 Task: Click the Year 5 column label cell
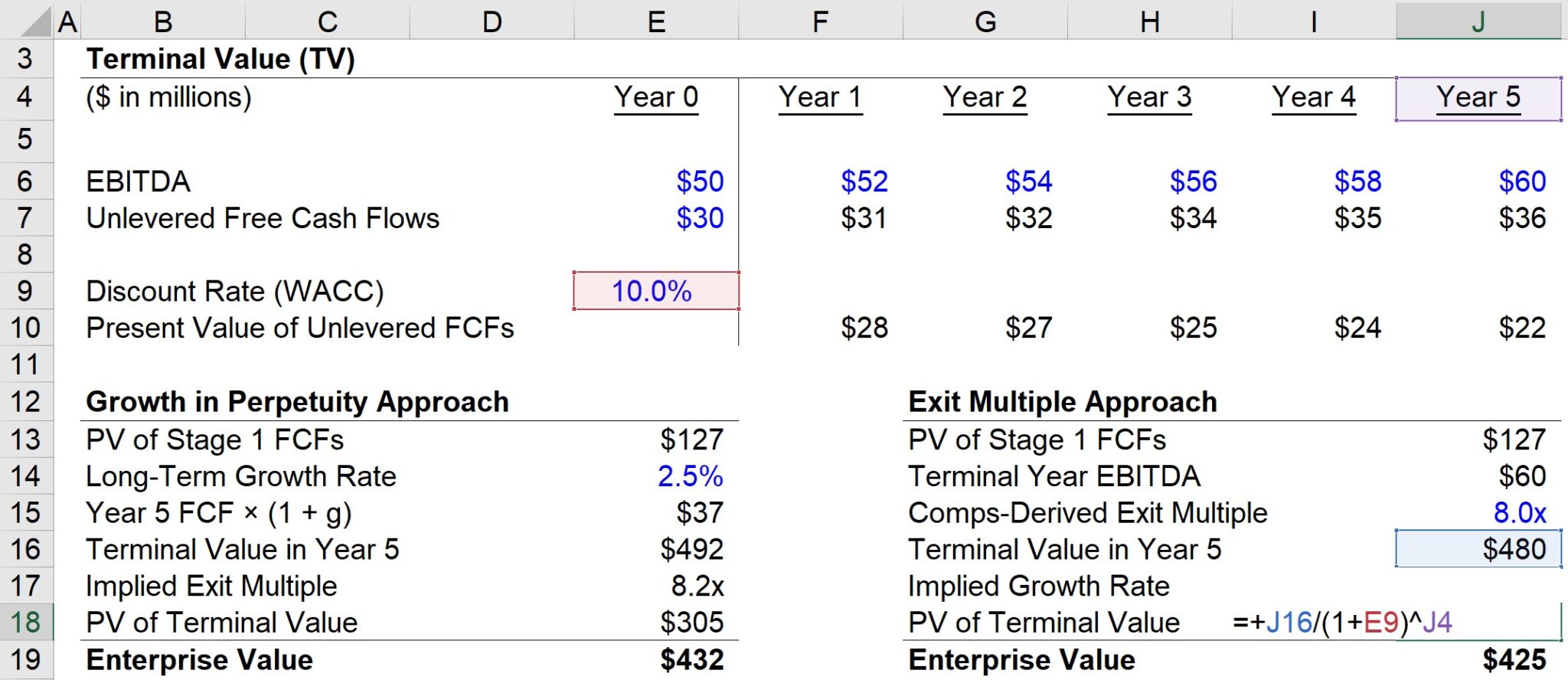coord(1476,96)
